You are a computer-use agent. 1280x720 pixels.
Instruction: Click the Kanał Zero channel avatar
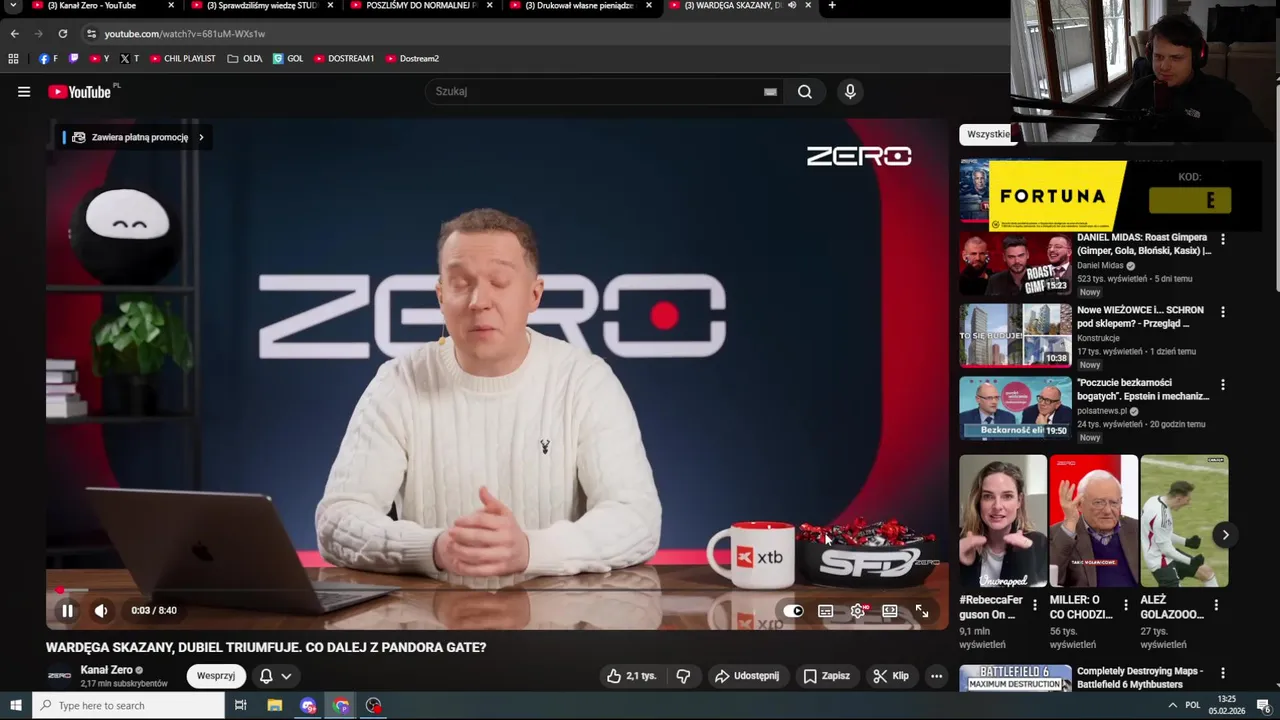(60, 676)
